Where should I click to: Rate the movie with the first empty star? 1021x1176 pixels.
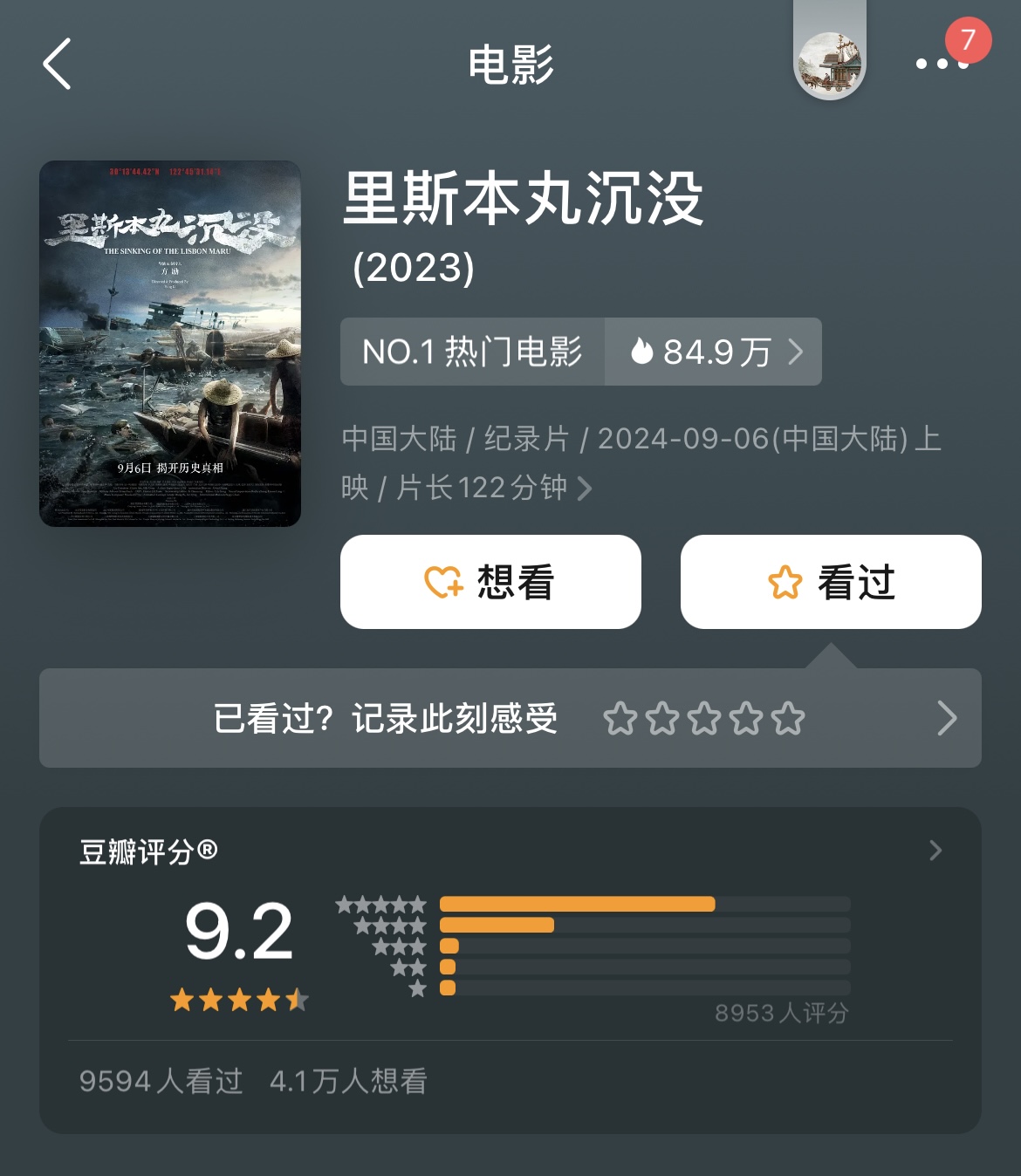[x=620, y=719]
